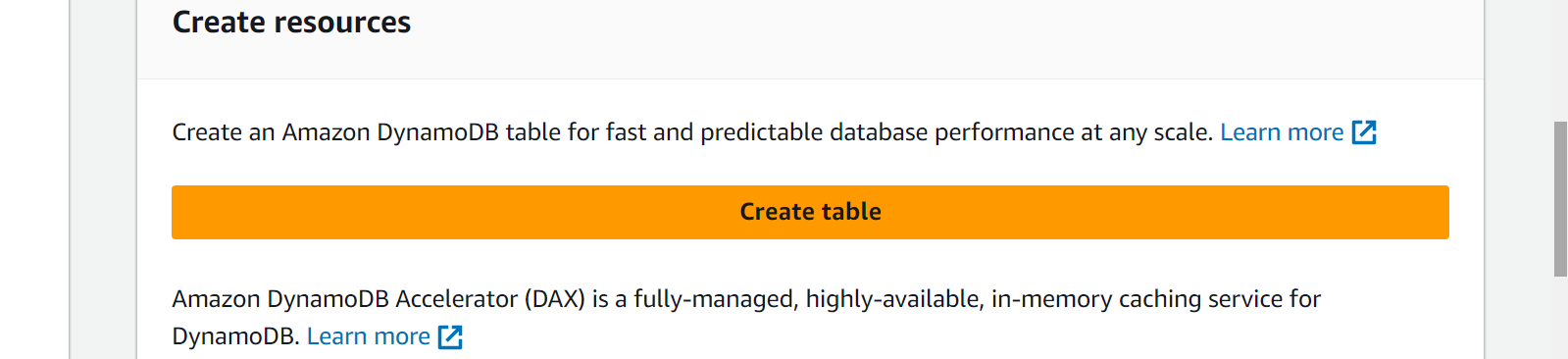Follow Learn more link about DAX caching
The height and width of the screenshot is (359, 1568).
(369, 336)
